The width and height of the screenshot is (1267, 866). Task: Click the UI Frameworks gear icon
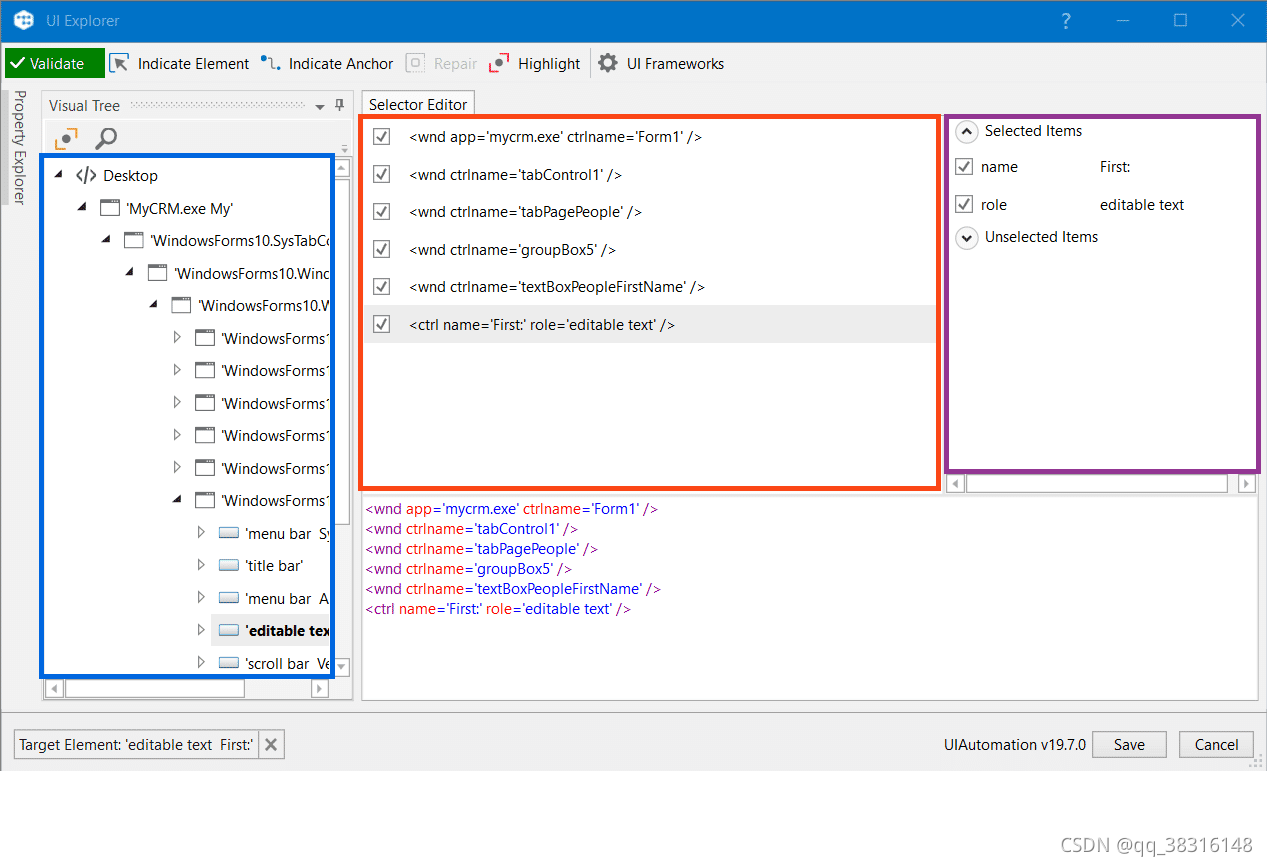click(x=608, y=63)
